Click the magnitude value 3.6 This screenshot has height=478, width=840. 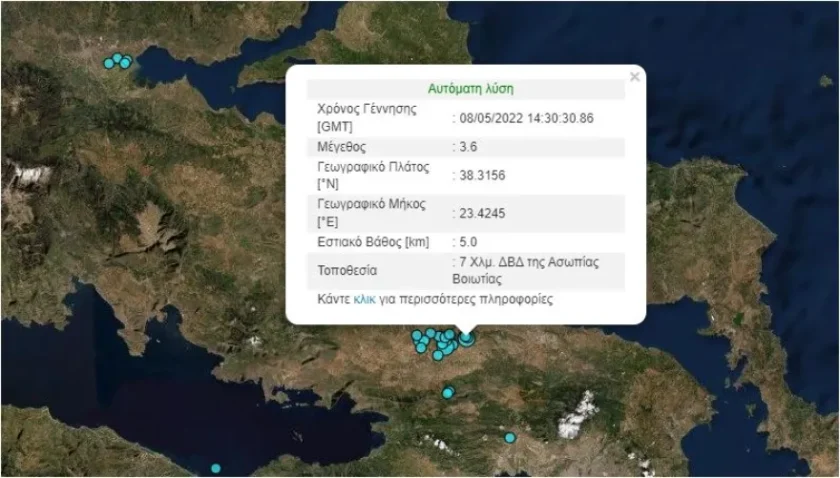click(x=468, y=147)
